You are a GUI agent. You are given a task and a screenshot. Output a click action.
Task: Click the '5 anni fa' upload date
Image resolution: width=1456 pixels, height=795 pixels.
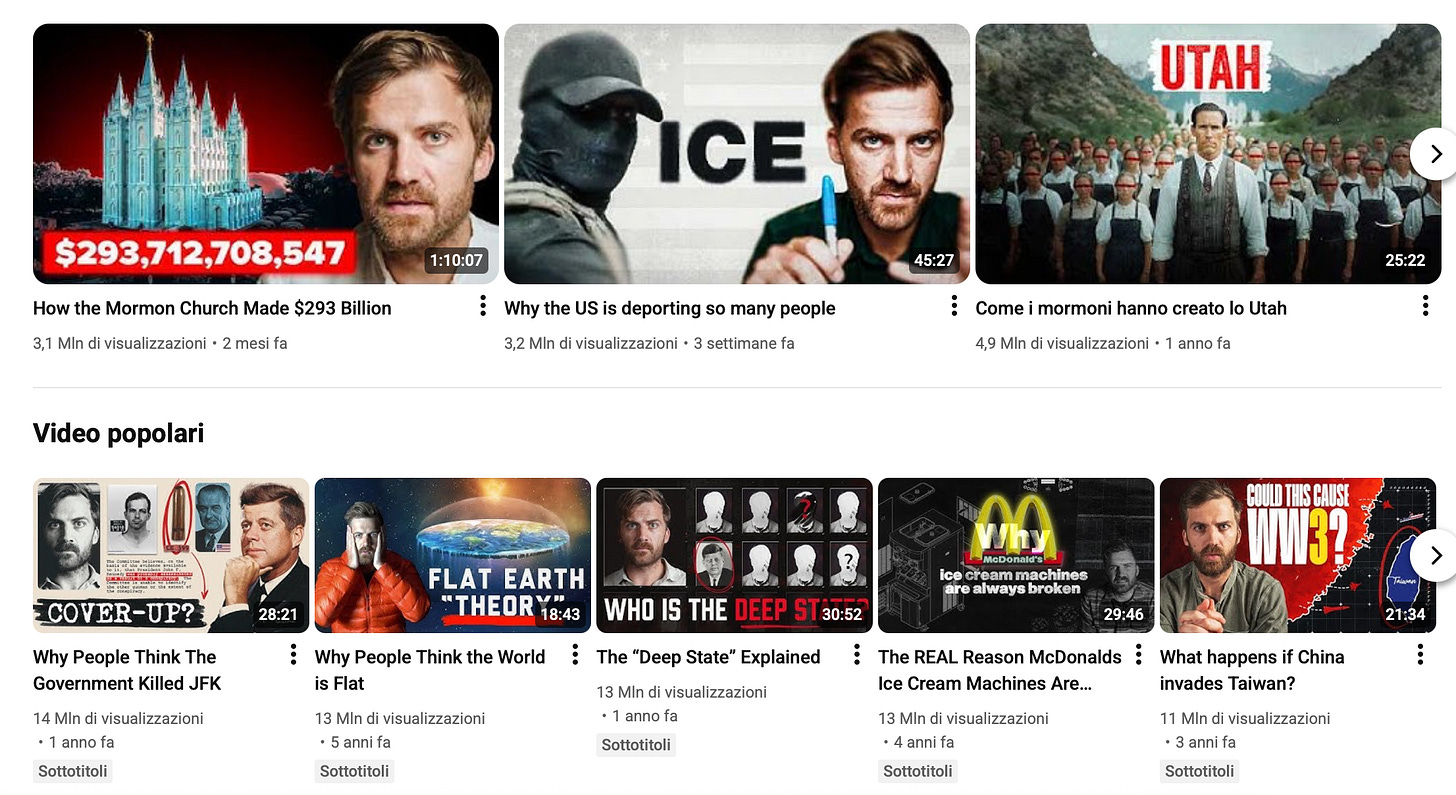[x=361, y=742]
